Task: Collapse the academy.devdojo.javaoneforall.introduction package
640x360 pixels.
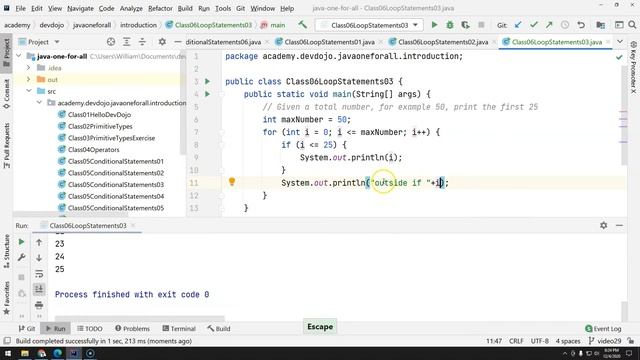Action: pyautogui.click(x=40, y=102)
